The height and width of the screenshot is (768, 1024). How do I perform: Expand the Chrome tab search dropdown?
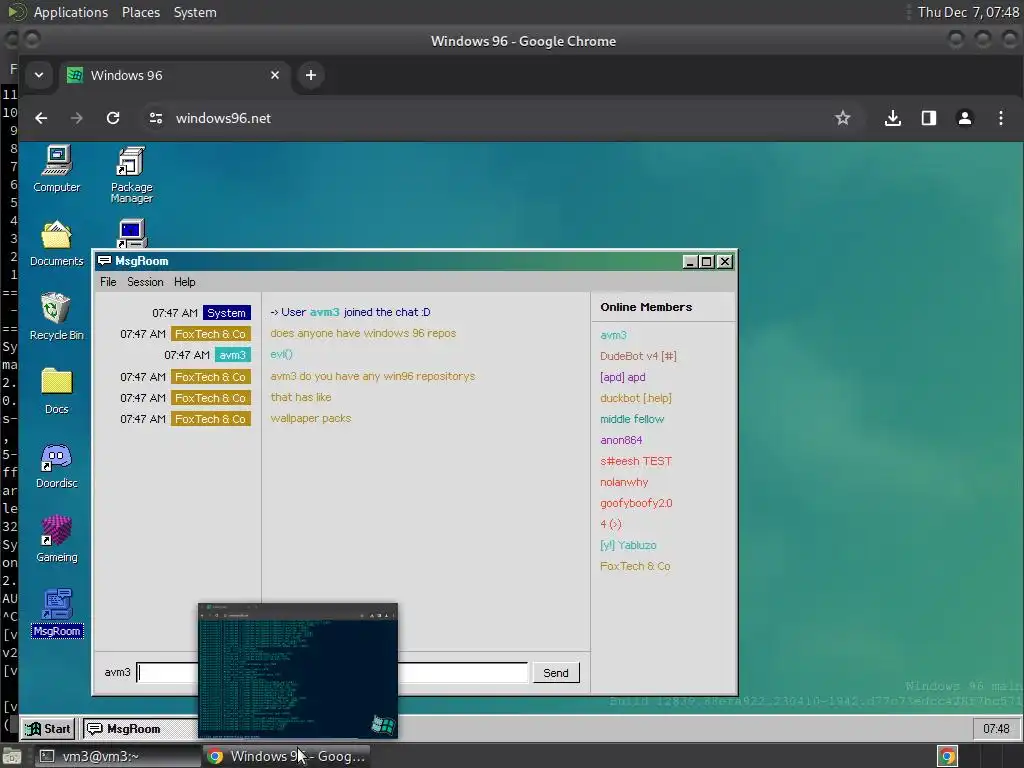click(x=39, y=75)
